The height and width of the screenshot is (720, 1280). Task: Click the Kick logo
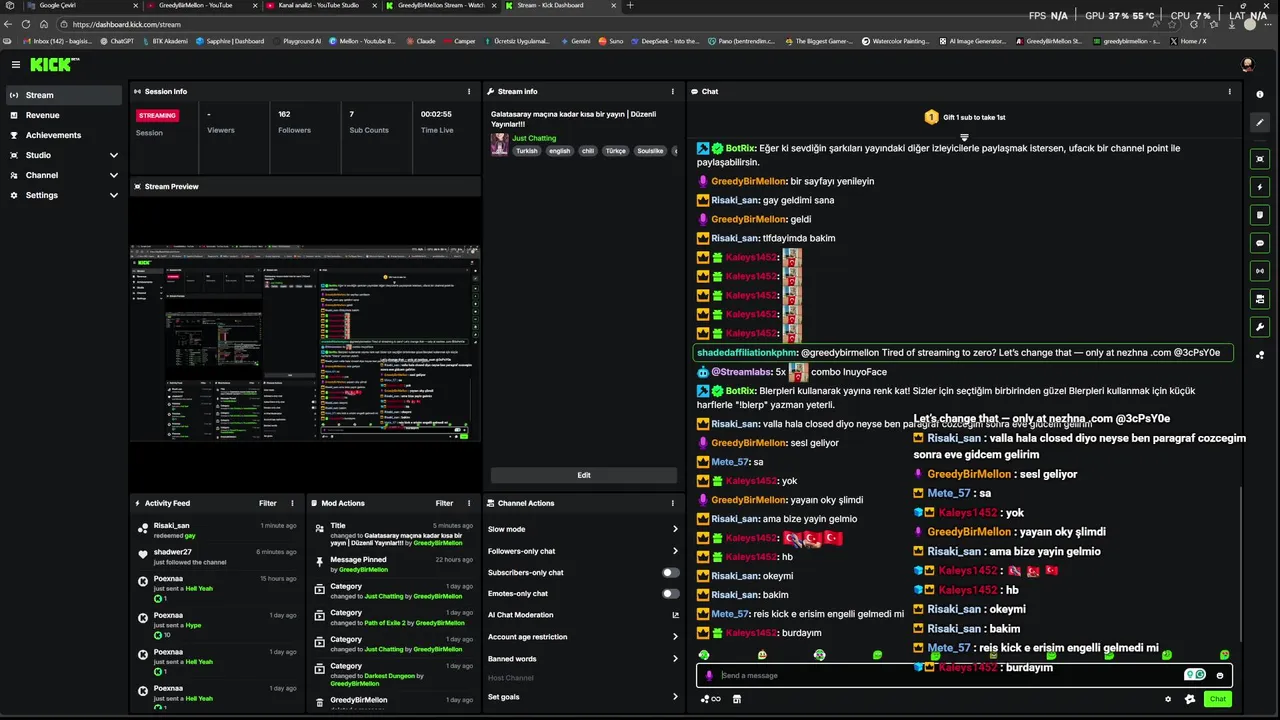pos(52,64)
